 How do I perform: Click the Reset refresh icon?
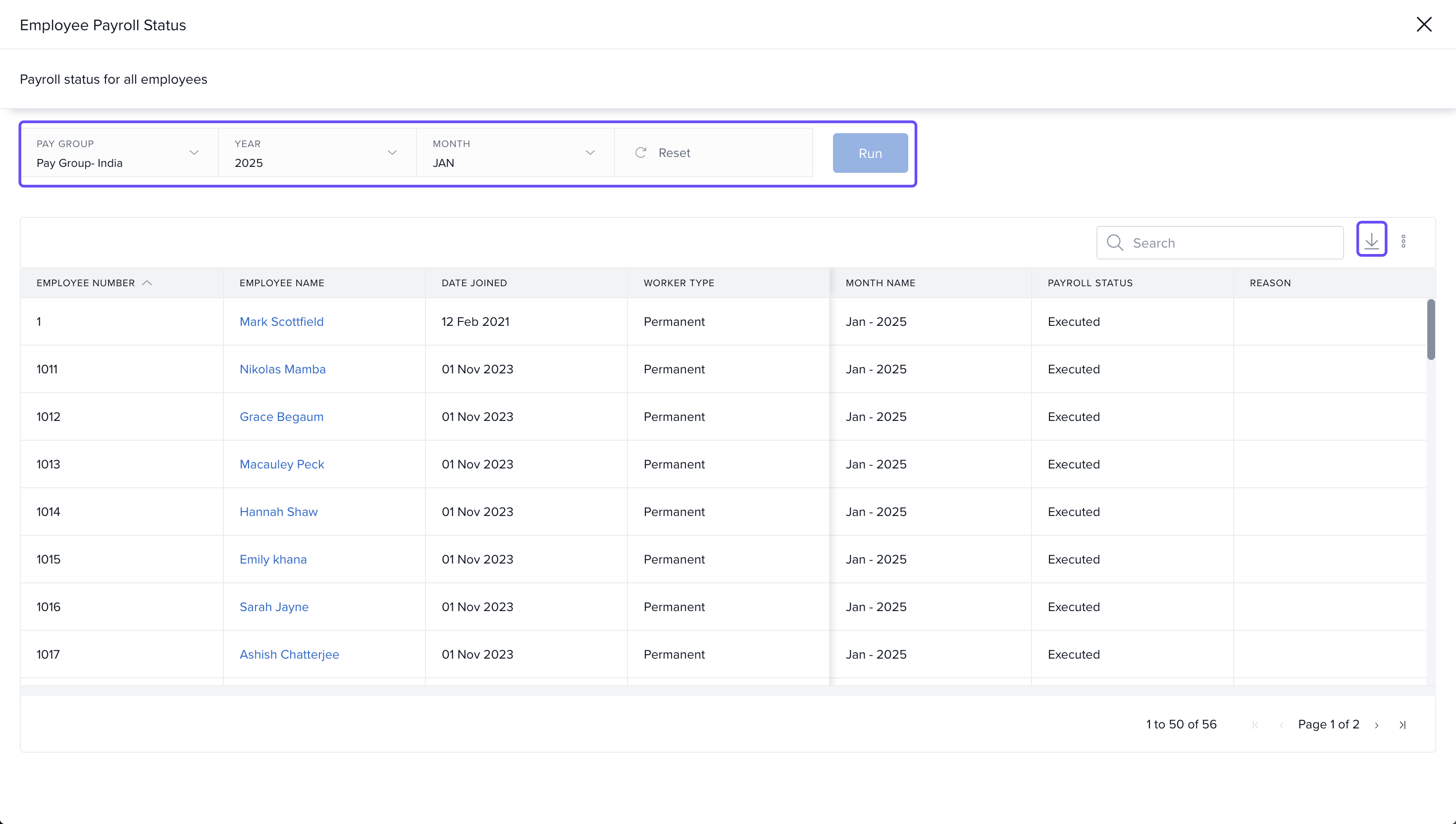coord(640,153)
